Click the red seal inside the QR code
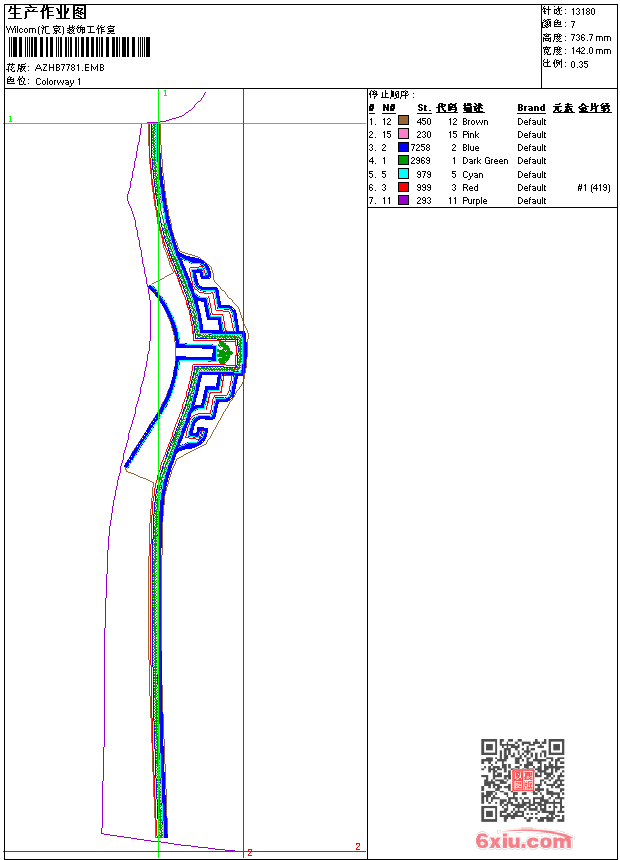The image size is (620, 860). [522, 781]
